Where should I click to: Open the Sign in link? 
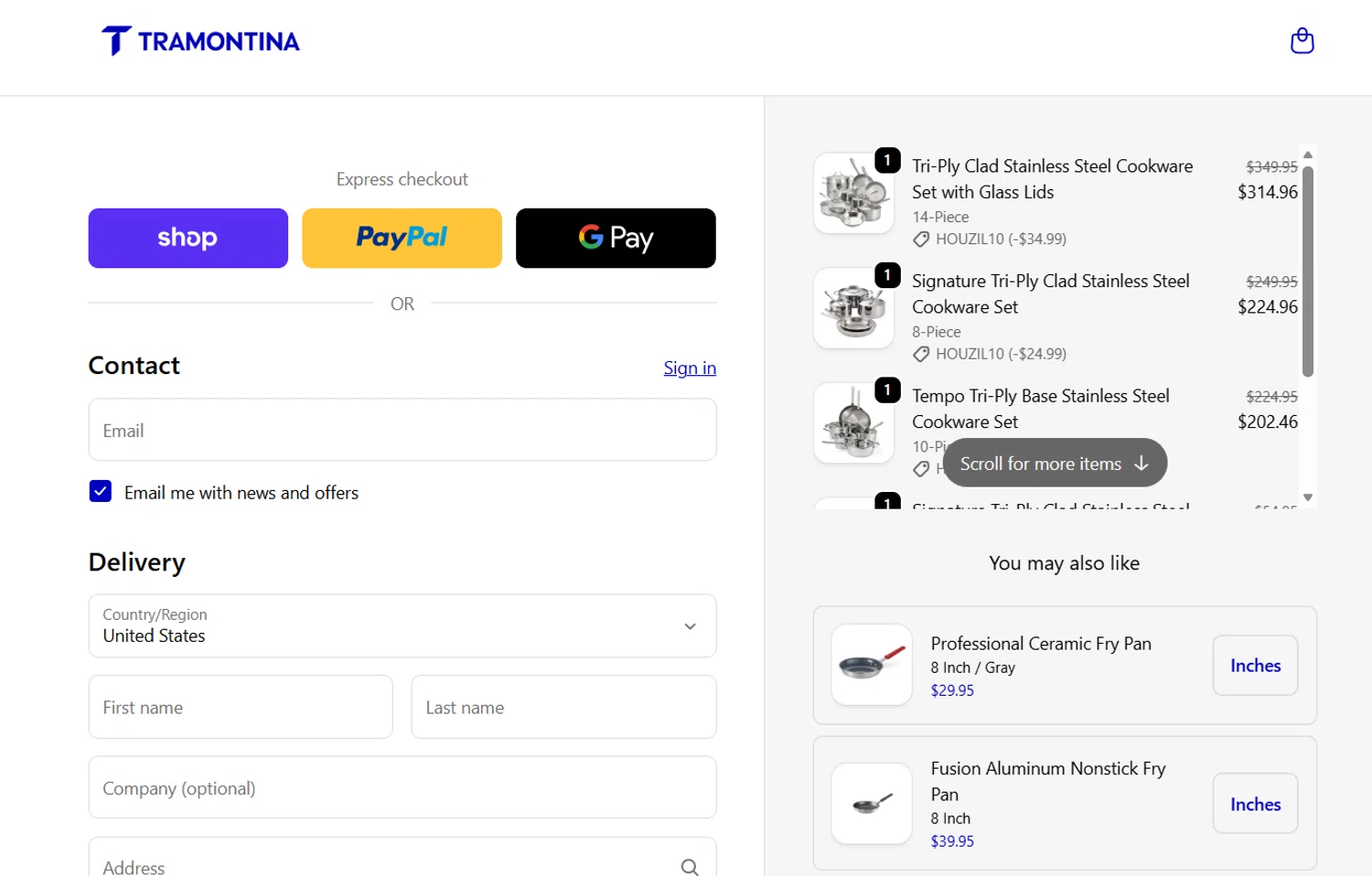[x=690, y=368]
